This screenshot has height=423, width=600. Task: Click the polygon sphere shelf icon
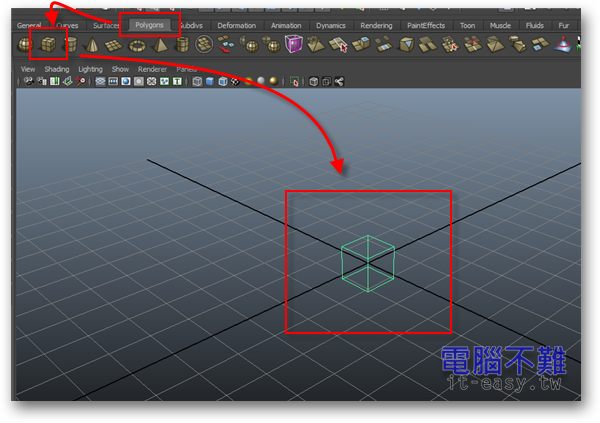(x=23, y=44)
